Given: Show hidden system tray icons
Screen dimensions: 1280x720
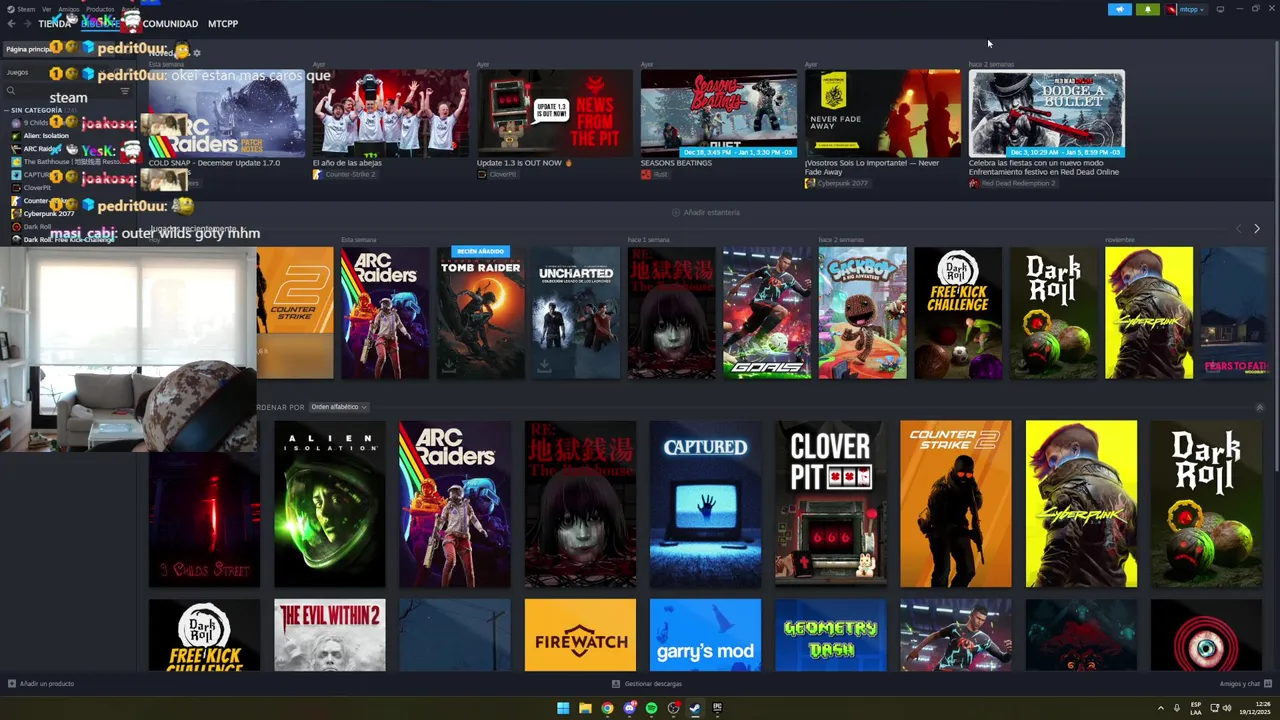Looking at the screenshot, I should click(1160, 708).
